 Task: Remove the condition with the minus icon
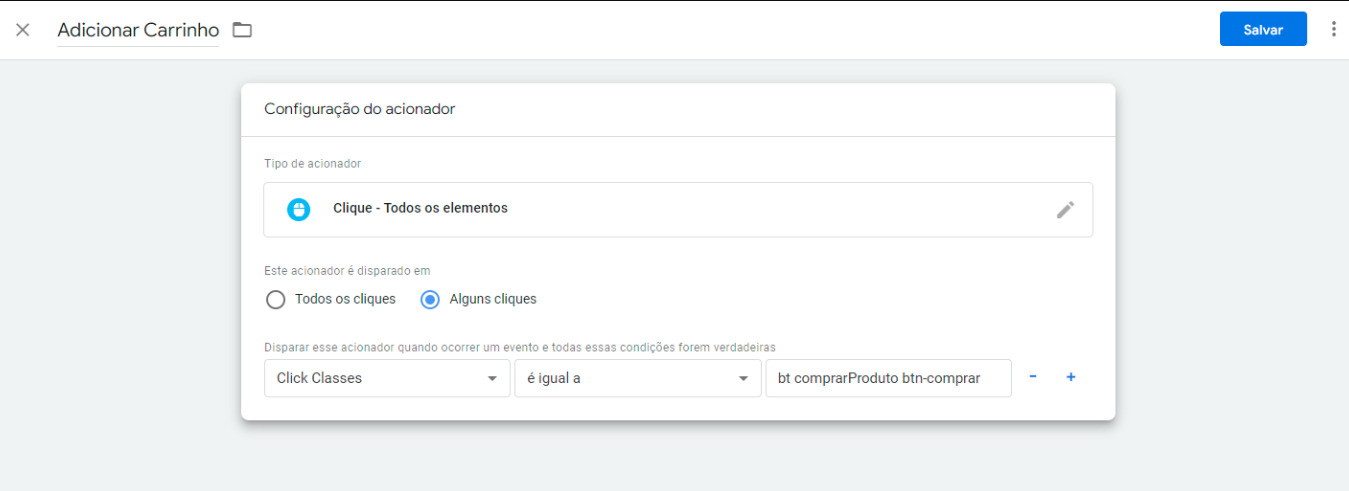coord(1033,377)
